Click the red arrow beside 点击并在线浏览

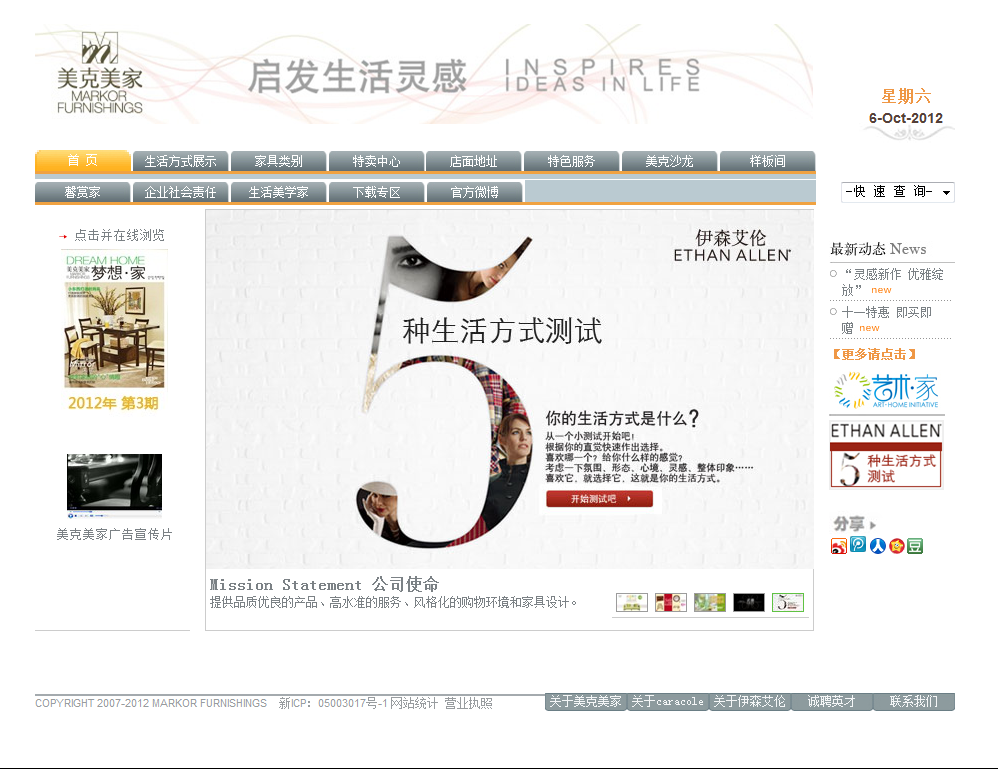[x=63, y=236]
